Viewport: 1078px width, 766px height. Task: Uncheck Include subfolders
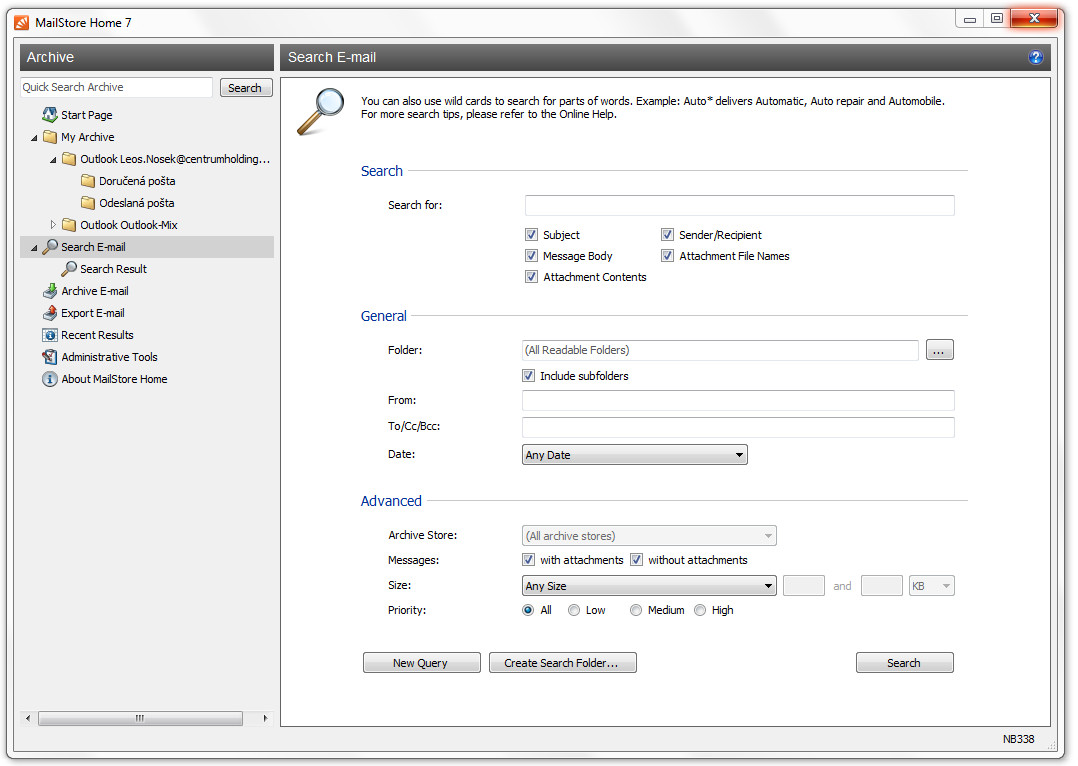(x=528, y=375)
